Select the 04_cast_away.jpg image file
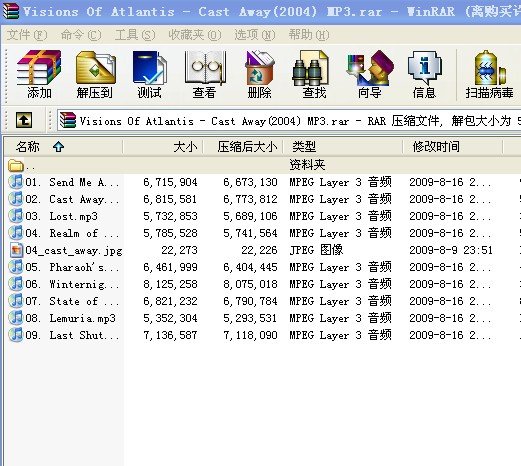521x466 pixels. coord(73,250)
